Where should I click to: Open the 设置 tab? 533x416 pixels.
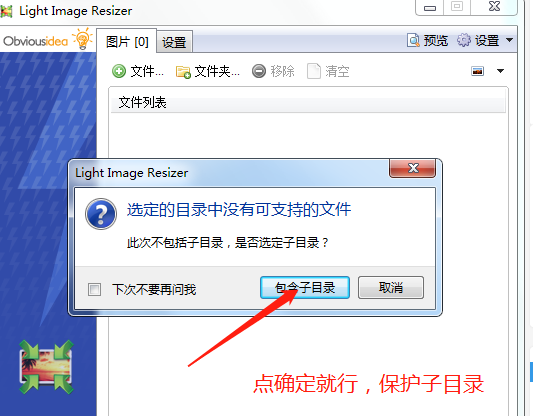point(174,42)
